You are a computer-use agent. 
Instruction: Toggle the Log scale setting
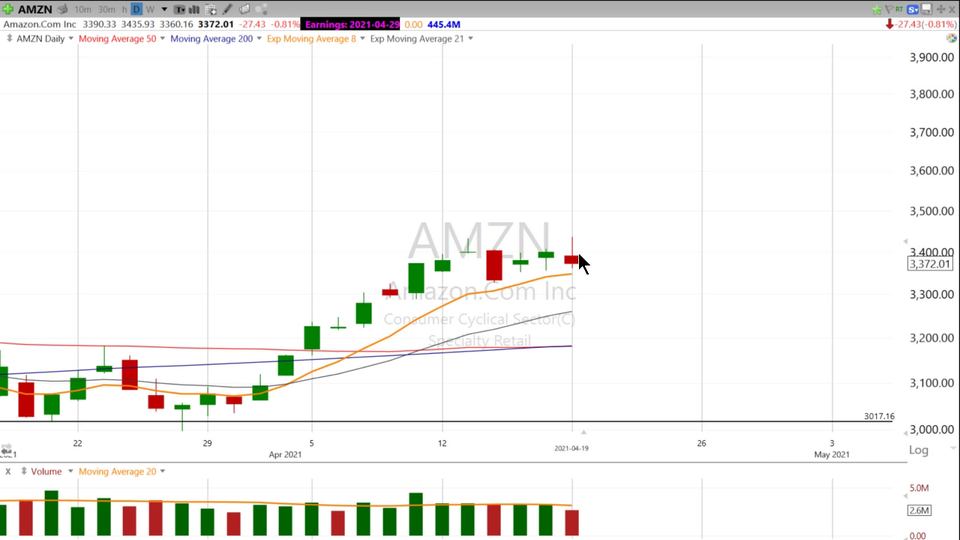917,450
